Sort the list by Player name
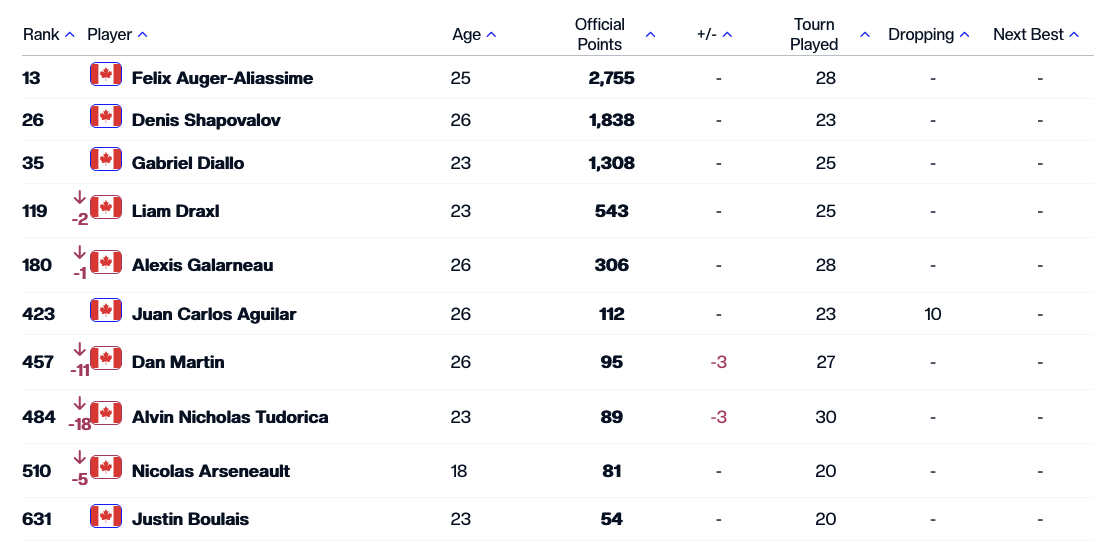1114x560 pixels. click(142, 35)
